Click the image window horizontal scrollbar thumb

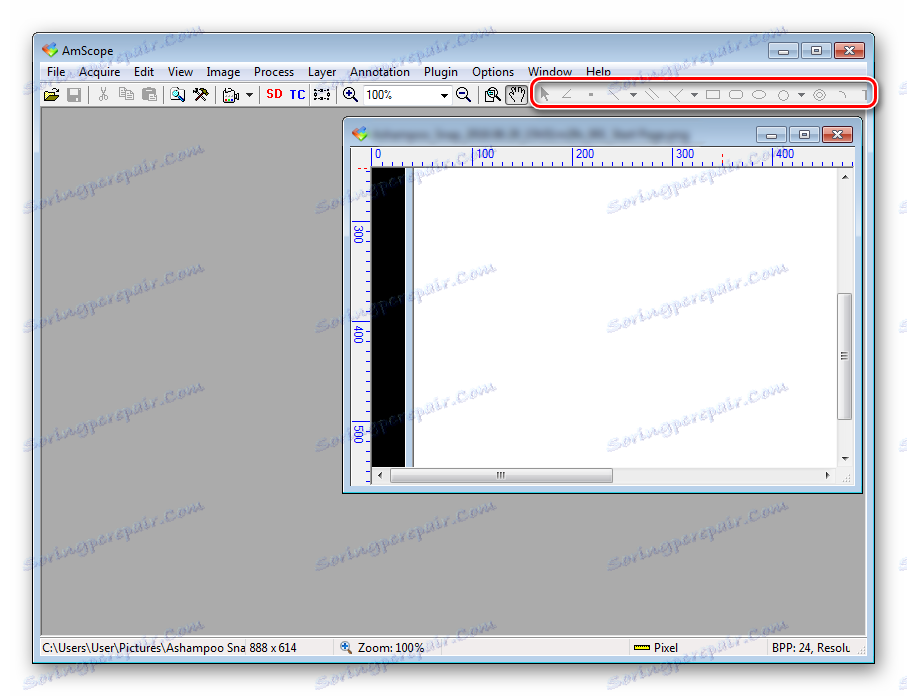[501, 476]
